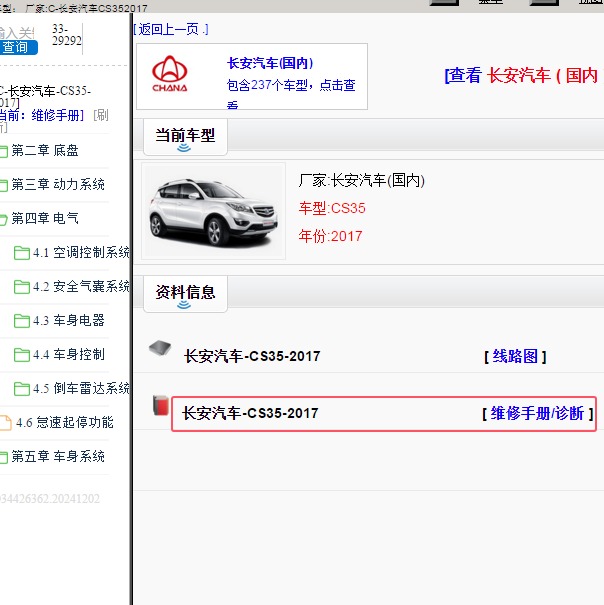Expand 第二章 底盘 chapter
The height and width of the screenshot is (605, 604).
[45, 150]
